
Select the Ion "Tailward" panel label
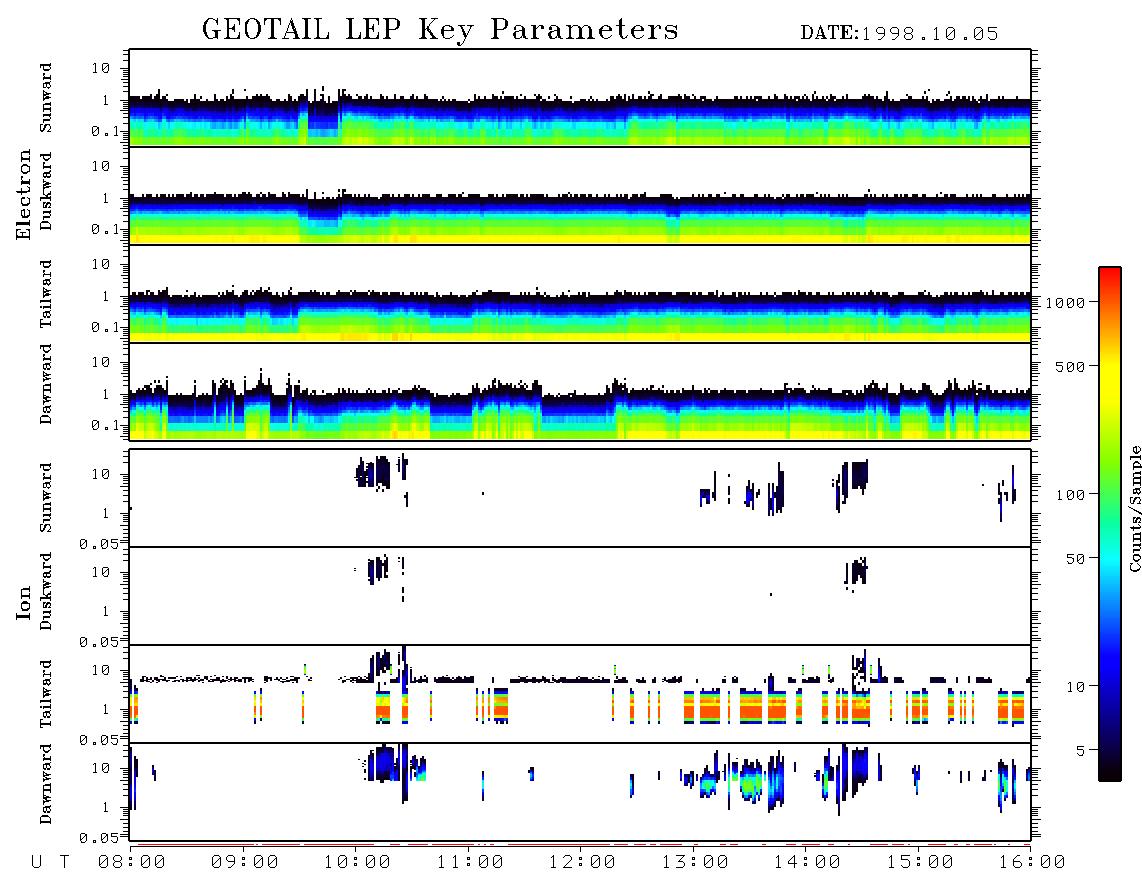46,694
